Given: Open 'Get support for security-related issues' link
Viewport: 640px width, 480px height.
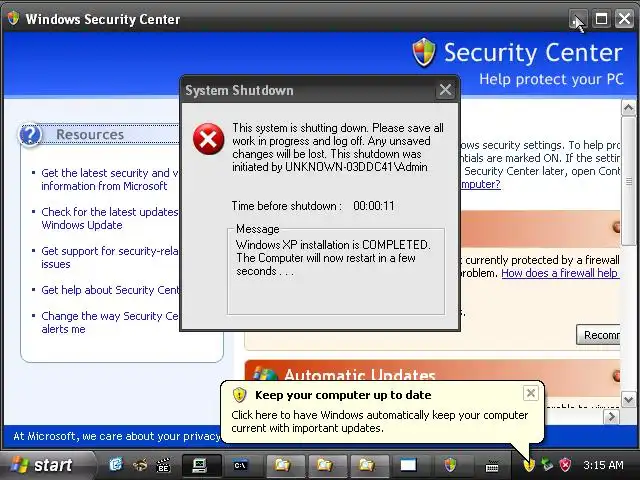Looking at the screenshot, I should (x=109, y=257).
